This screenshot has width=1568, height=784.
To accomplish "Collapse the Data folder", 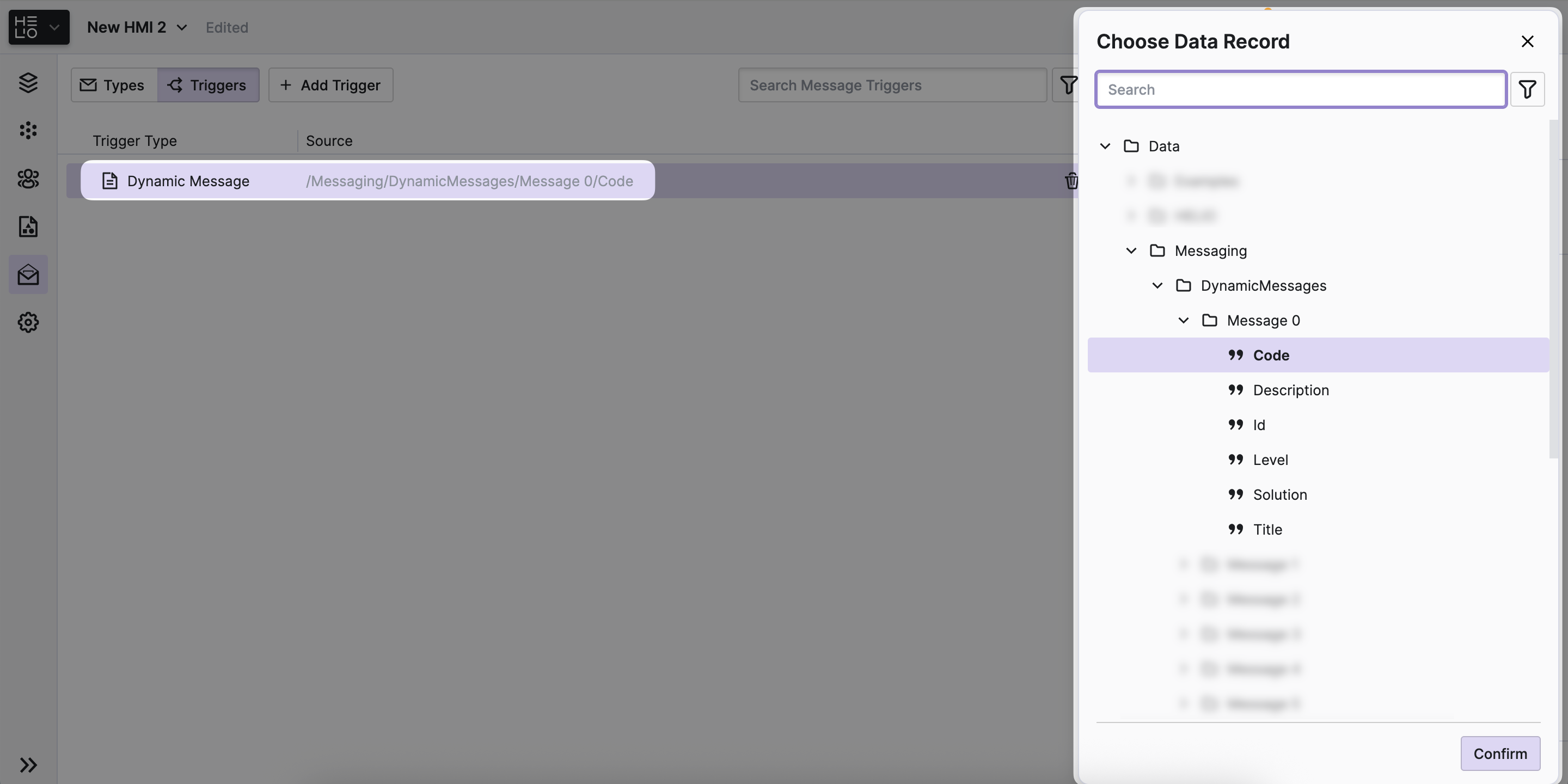I will [1105, 146].
